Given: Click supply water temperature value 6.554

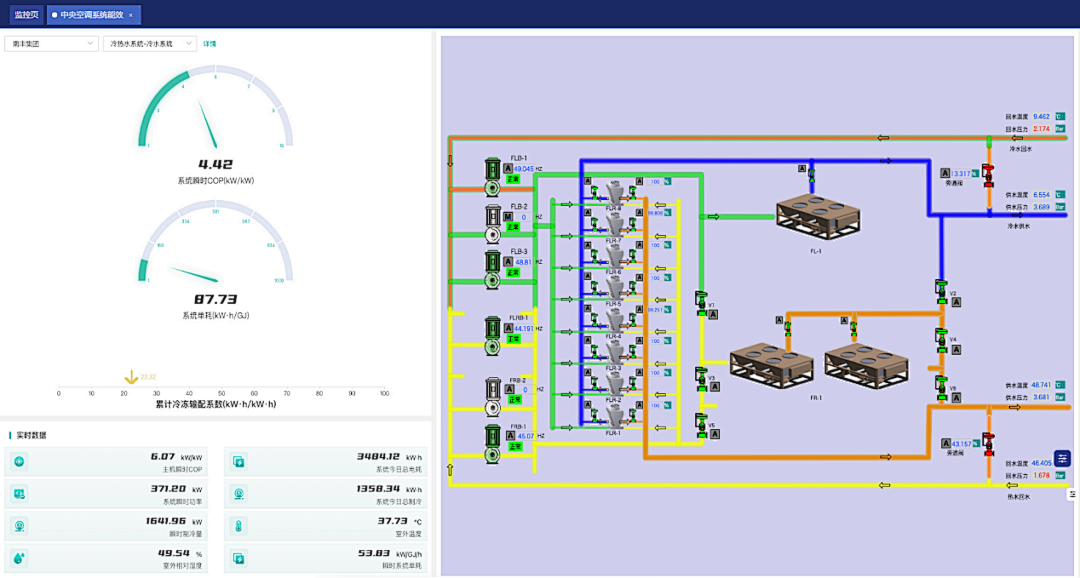Looking at the screenshot, I should tap(1041, 195).
